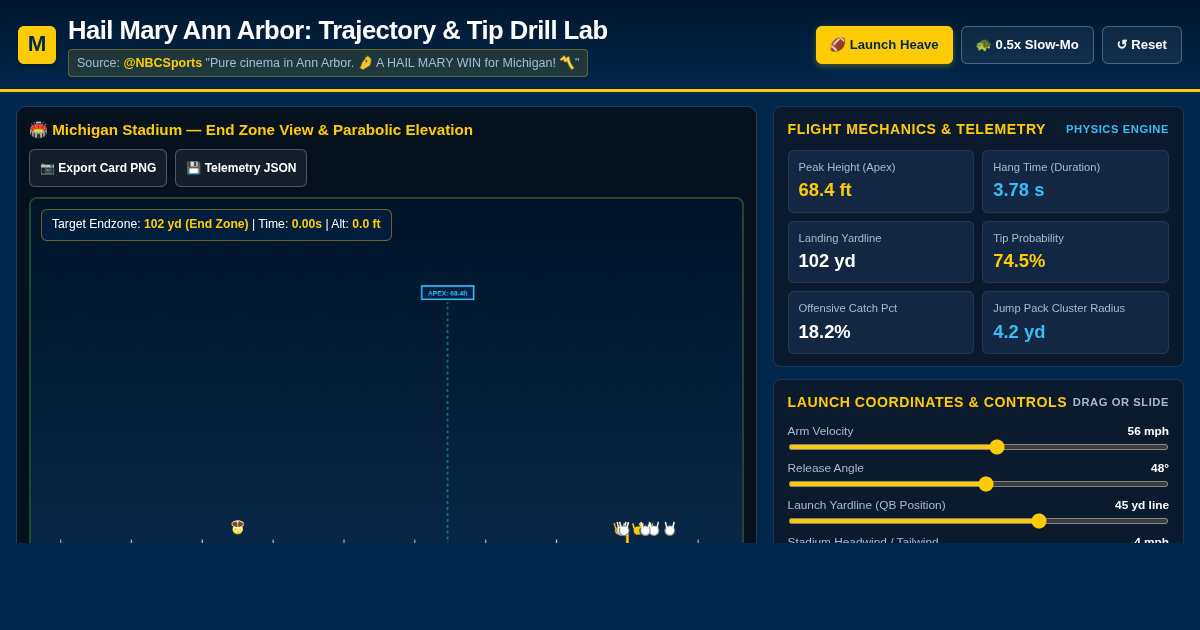Viewport: 1200px width, 630px height.
Task: Select the rightmost player helmet near the end zone
Action: tap(670, 529)
